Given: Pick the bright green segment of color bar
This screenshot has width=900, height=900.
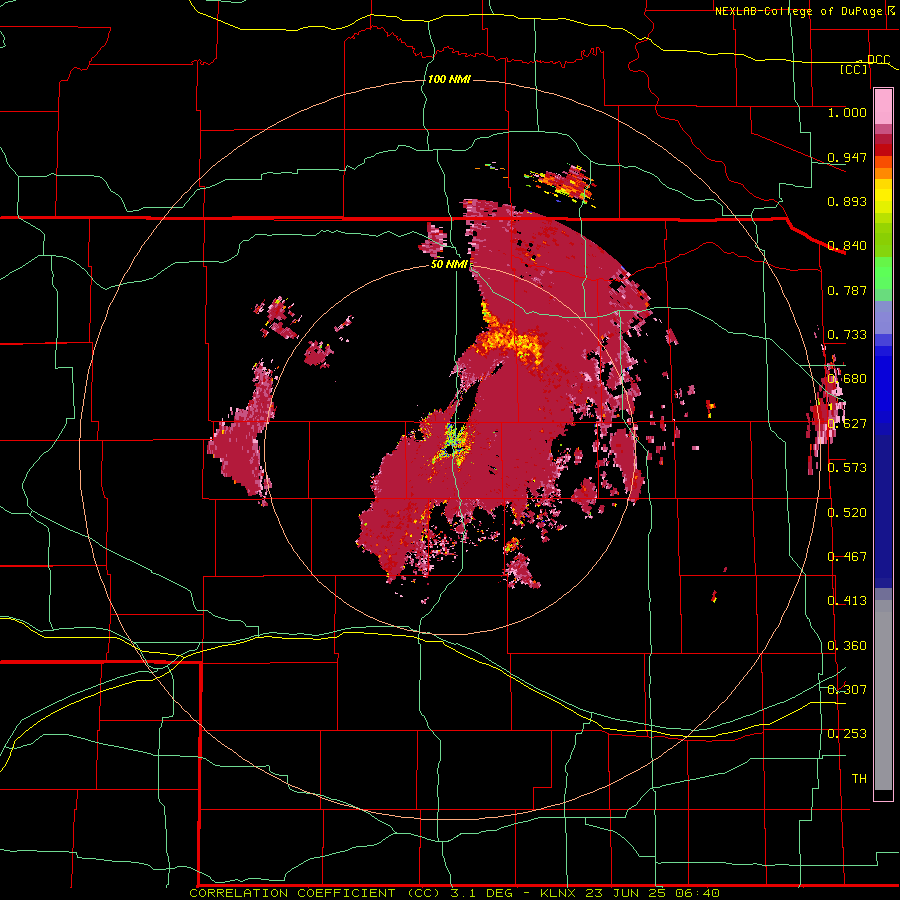Looking at the screenshot, I should click(x=883, y=273).
